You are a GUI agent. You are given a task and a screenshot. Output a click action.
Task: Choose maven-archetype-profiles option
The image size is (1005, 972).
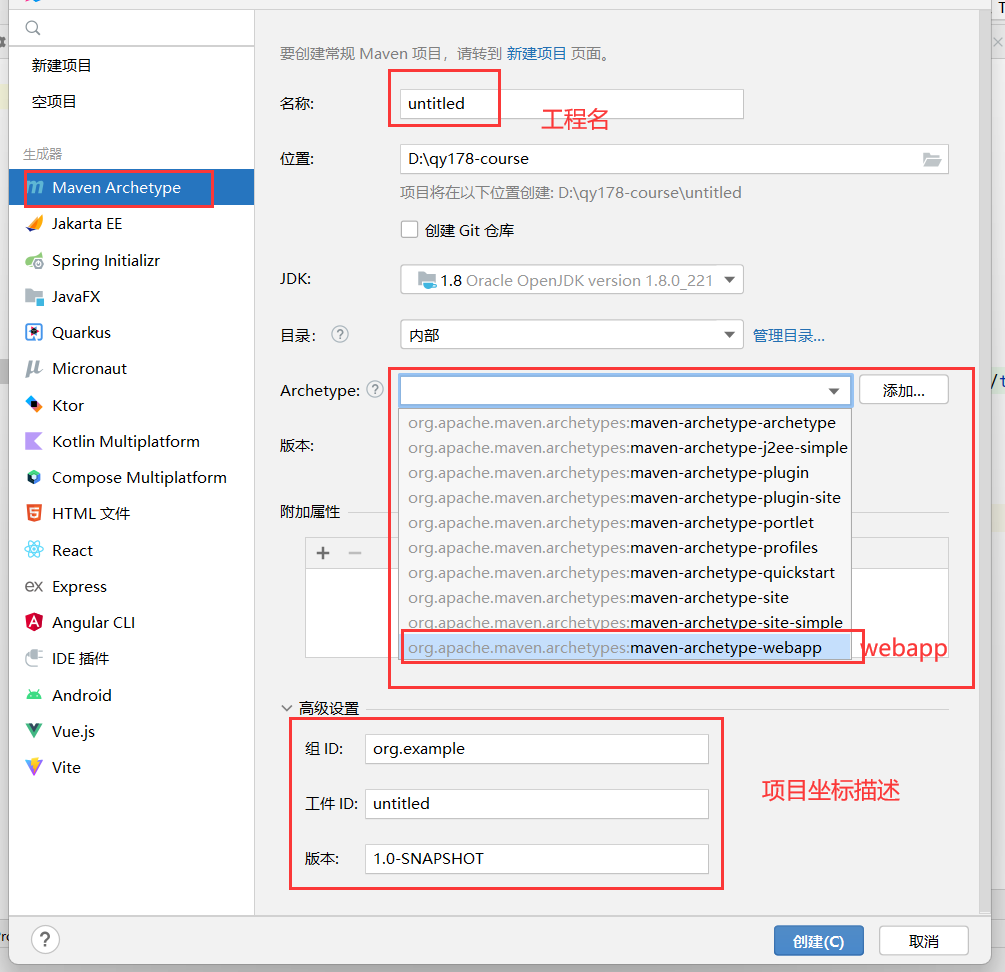tap(625, 548)
